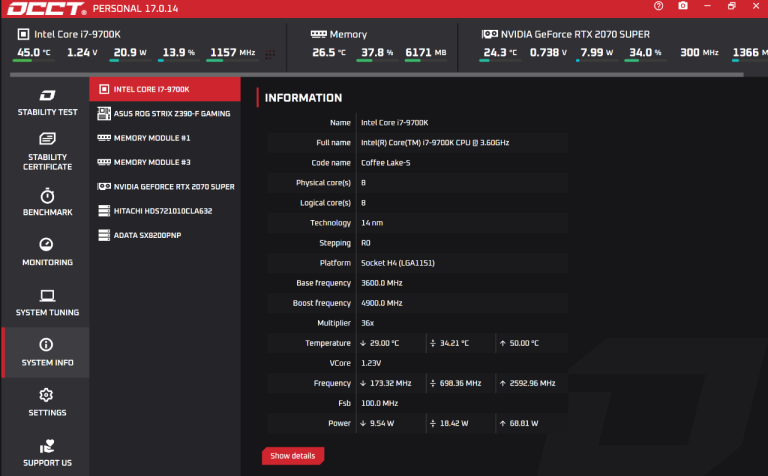Click the OCCT logo
This screenshot has width=768, height=476.
pos(47,8)
